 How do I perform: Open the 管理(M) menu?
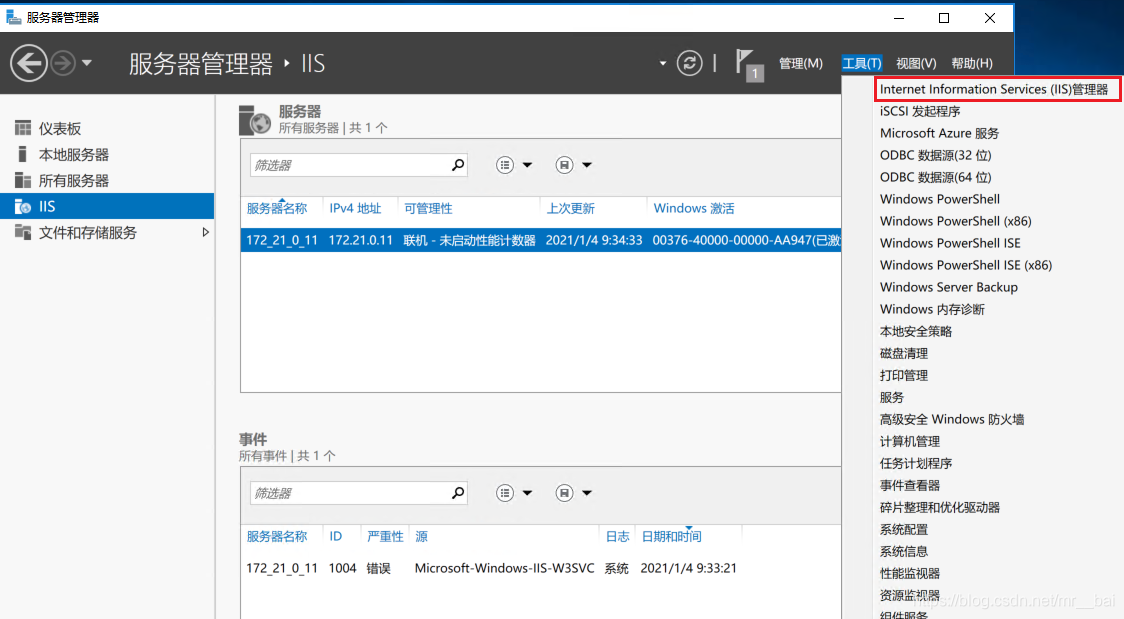coord(801,63)
